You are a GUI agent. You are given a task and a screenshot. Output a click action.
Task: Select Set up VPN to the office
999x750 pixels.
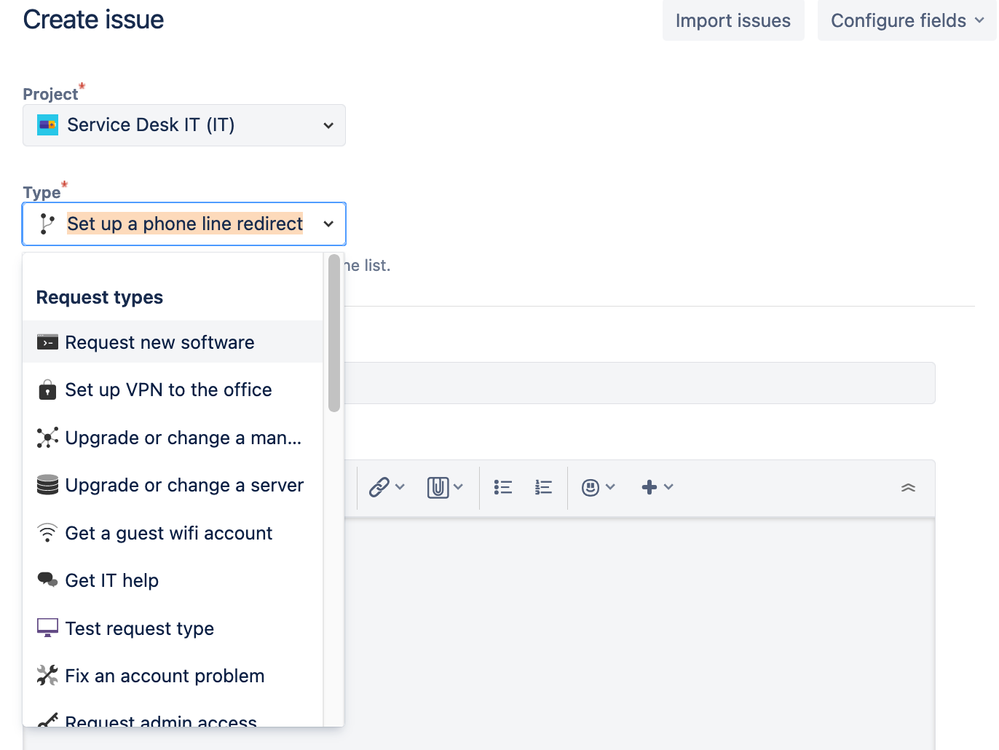[173, 390]
